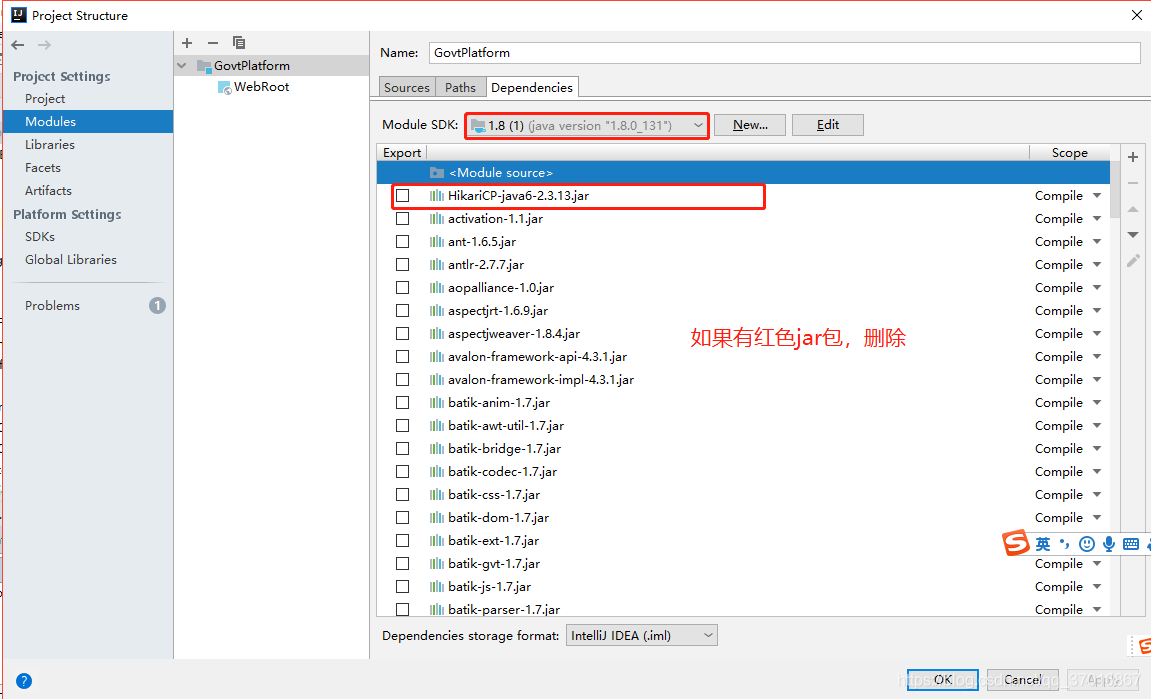
Task: Add a new module with plus icon
Action: (187, 43)
